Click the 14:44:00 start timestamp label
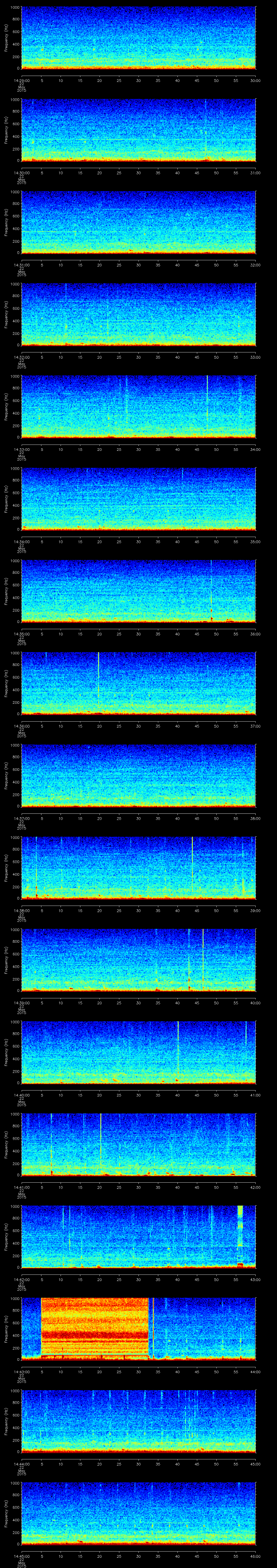 [x=21, y=1464]
